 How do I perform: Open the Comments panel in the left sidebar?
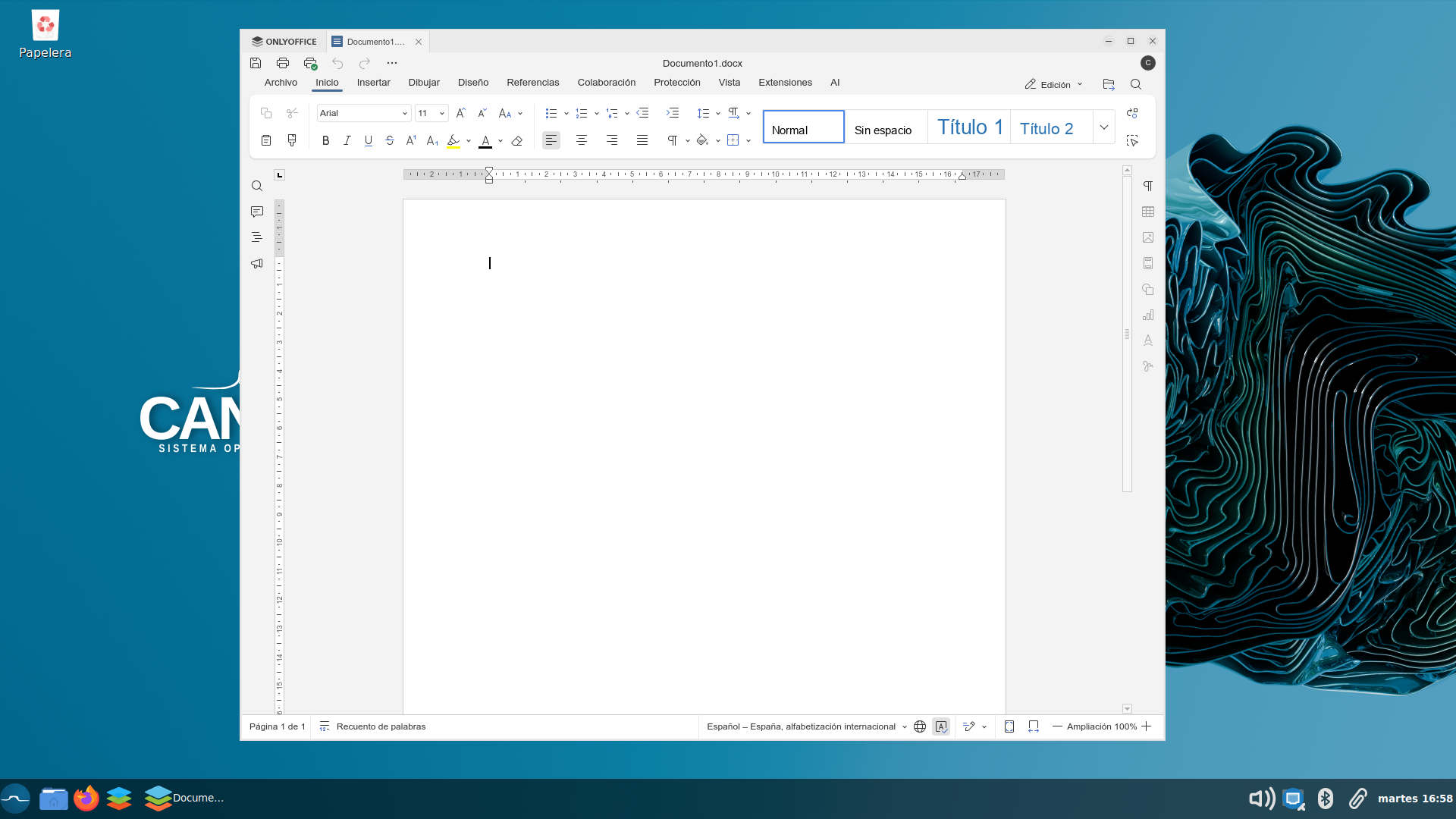pos(257,212)
